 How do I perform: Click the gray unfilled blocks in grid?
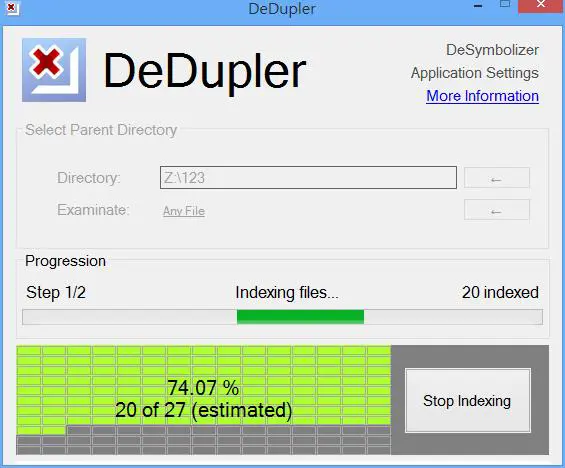(228, 440)
